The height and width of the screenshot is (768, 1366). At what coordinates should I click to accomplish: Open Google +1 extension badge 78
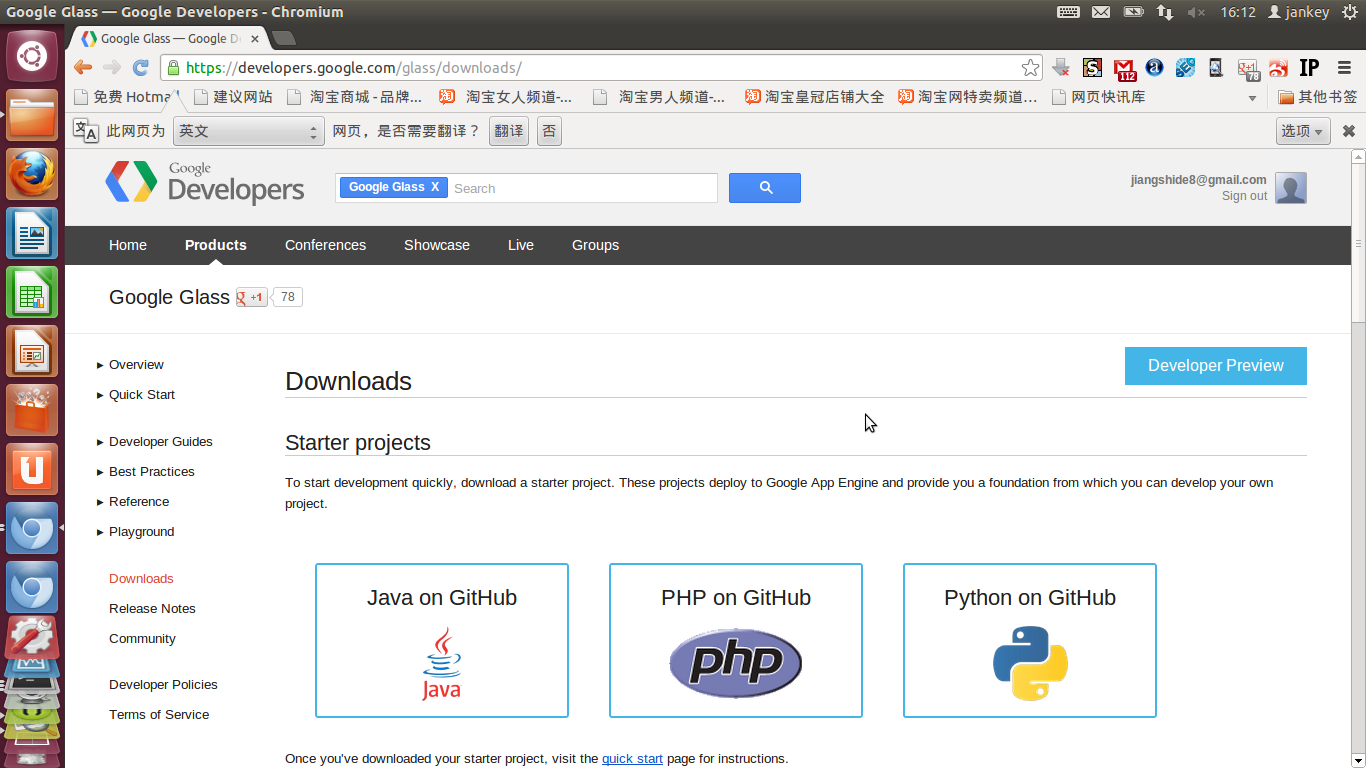click(x=1248, y=69)
